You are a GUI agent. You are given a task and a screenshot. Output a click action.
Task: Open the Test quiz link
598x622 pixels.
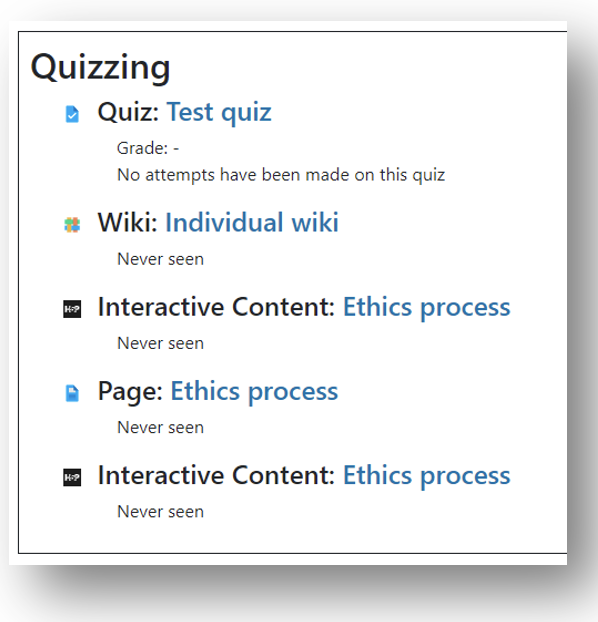219,112
